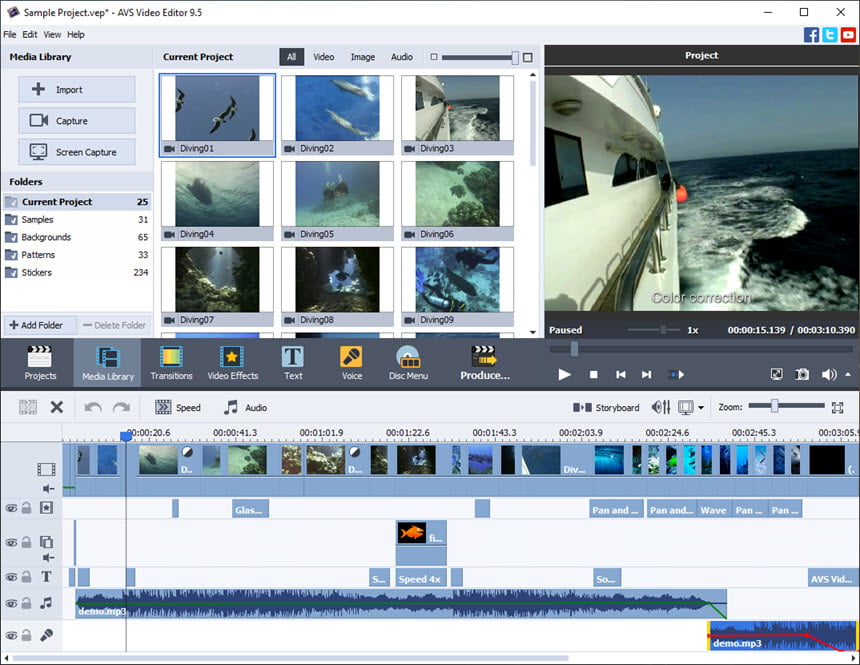
Task: Click the volume speaker icon in preview
Action: [829, 375]
